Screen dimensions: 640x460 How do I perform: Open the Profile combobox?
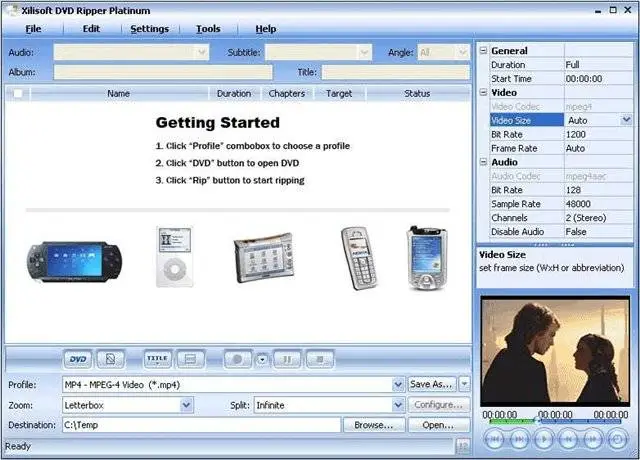click(398, 384)
